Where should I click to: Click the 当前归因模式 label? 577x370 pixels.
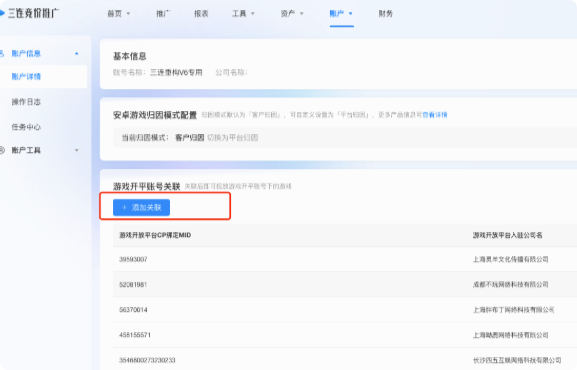(x=145, y=138)
